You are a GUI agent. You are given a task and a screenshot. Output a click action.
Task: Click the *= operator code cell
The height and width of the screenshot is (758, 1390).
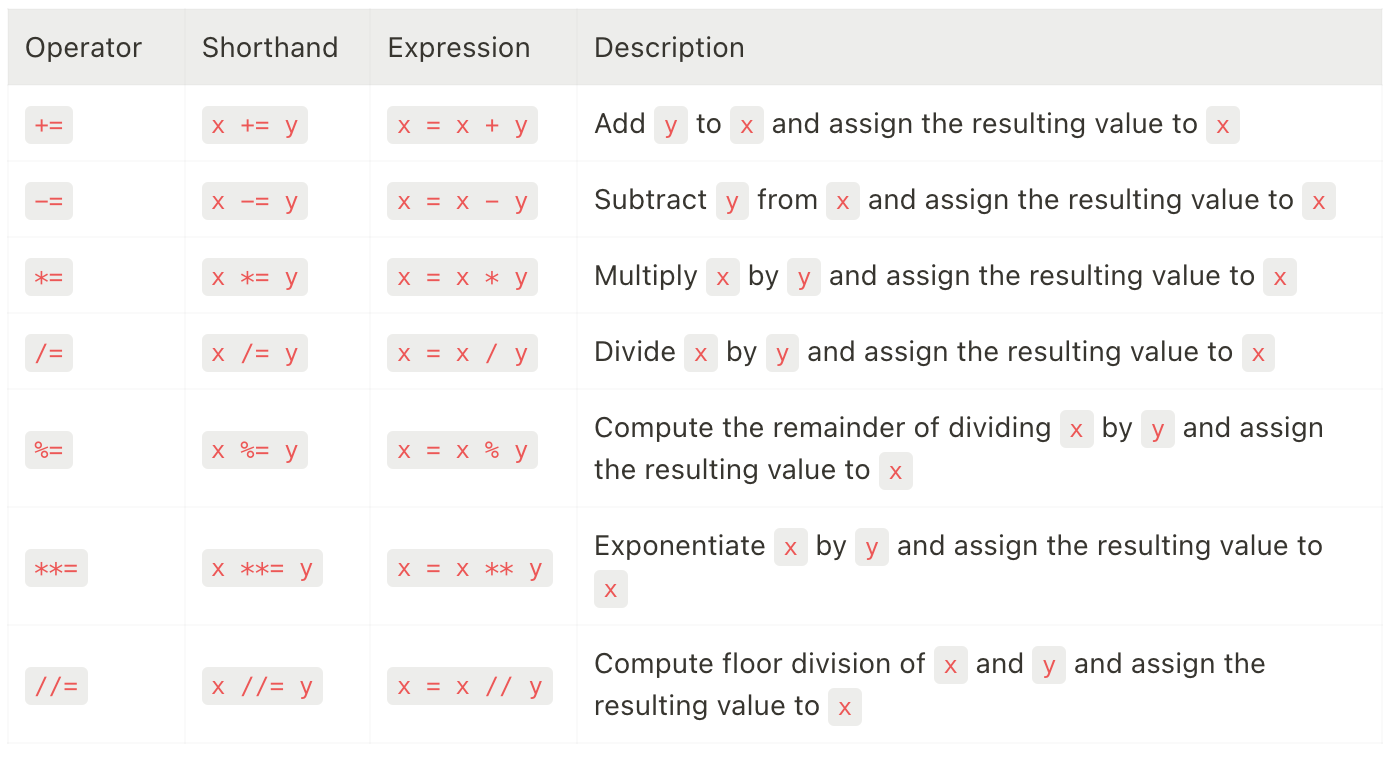[49, 277]
